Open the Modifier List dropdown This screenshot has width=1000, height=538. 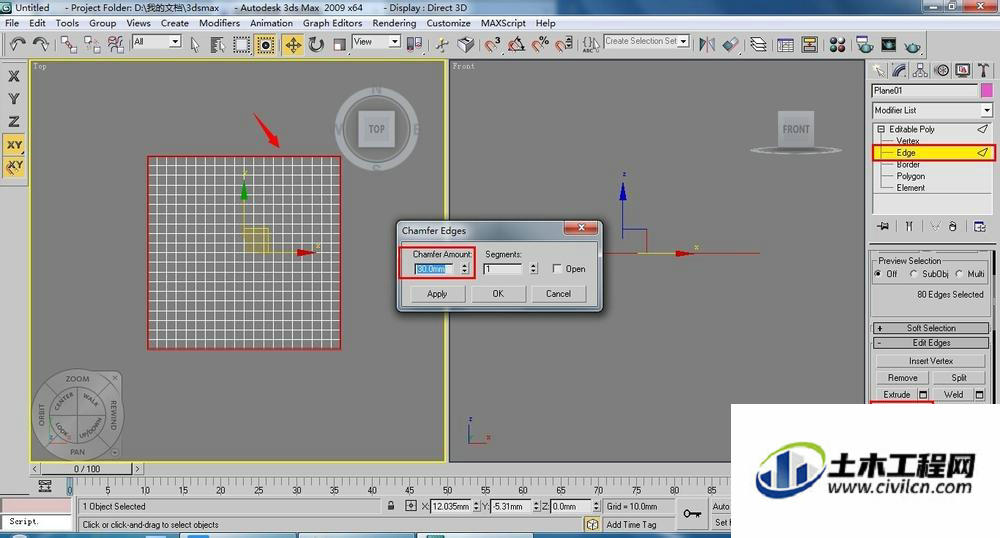986,110
